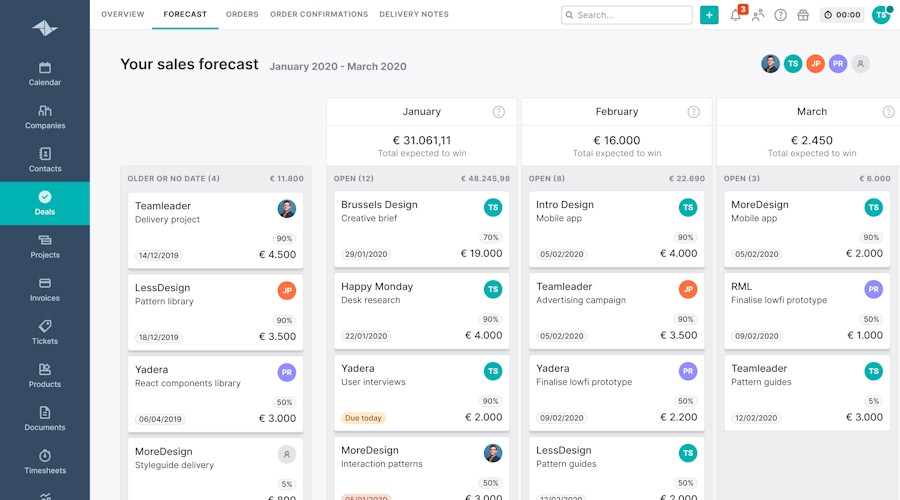This screenshot has height=500, width=900.
Task: Show January column help info
Action: point(499,112)
